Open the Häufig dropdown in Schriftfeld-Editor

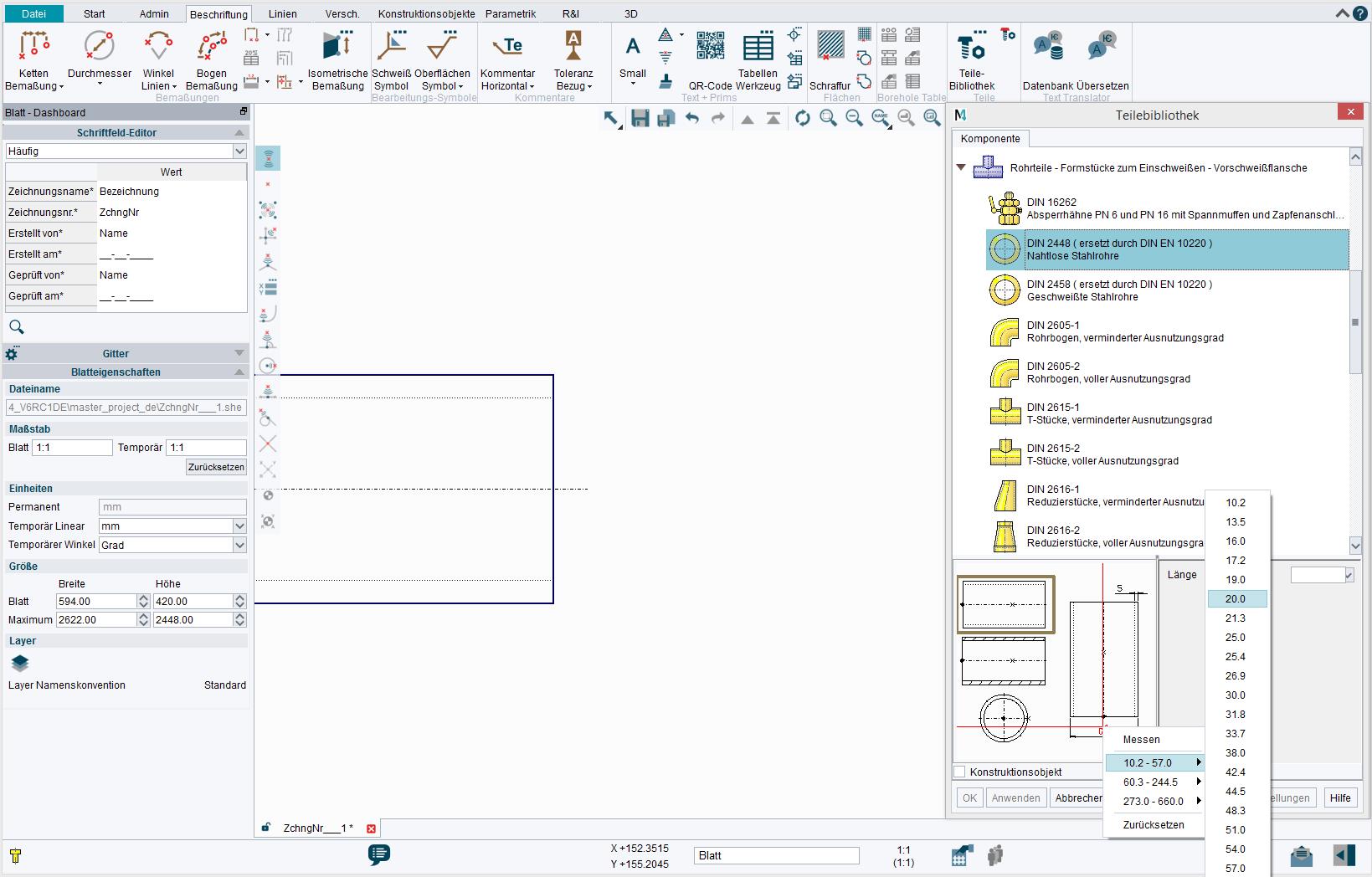pos(239,151)
